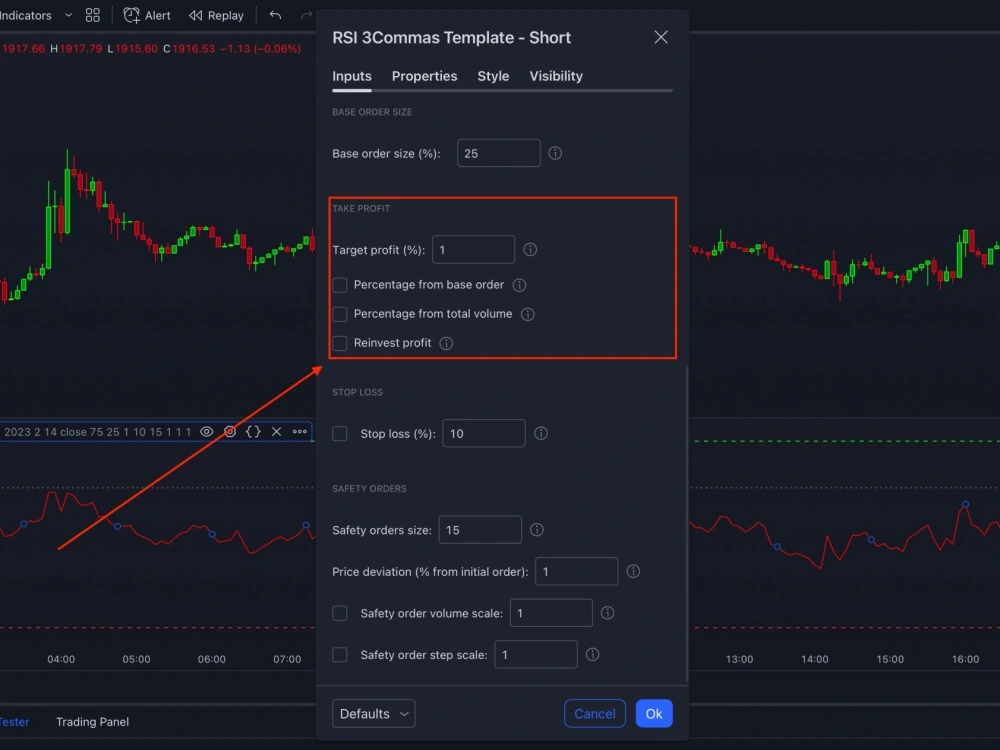Show info for Stop loss

(x=541, y=434)
